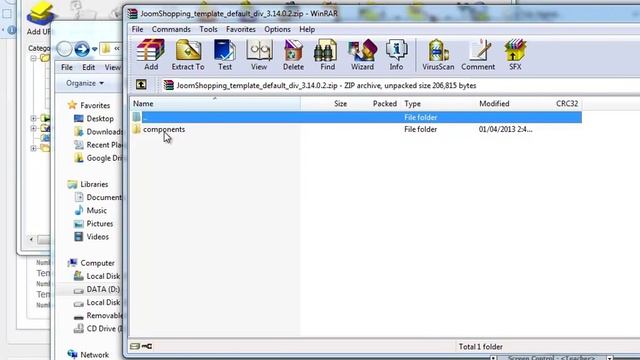Screen dimensions: 640x360
Task: Open the Favorites menu in WinRAR
Action: 241,29
